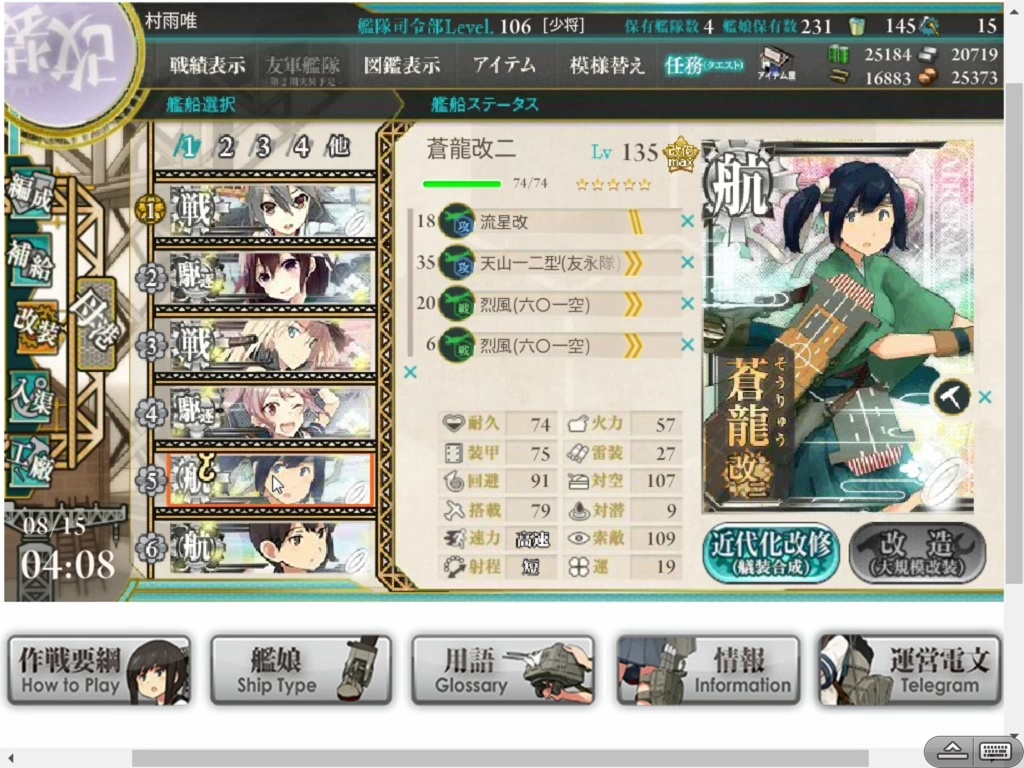Open the 図鑑表示 encyclopedia menu
The height and width of the screenshot is (768, 1024).
pos(402,65)
